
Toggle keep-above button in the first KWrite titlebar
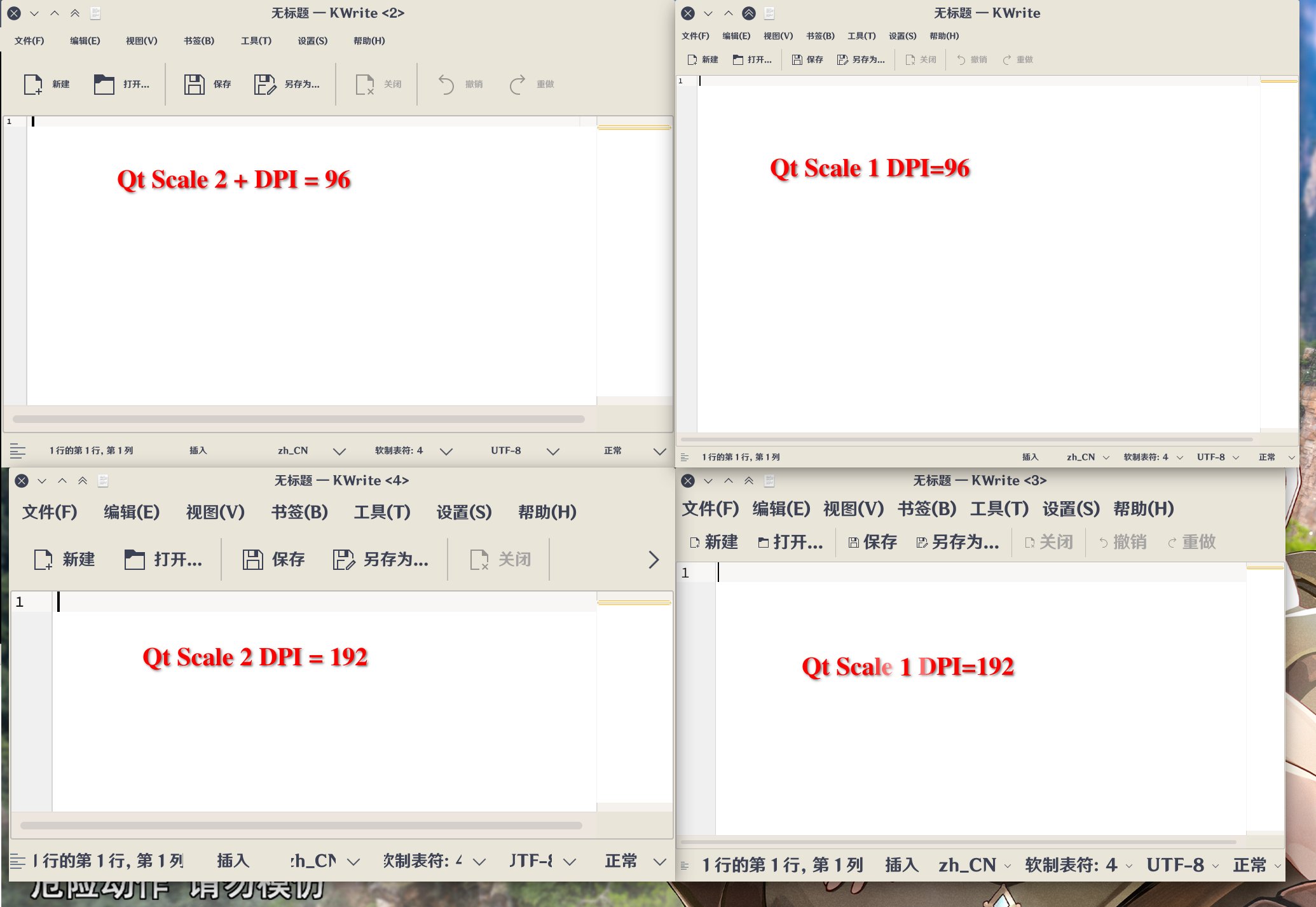749,13
